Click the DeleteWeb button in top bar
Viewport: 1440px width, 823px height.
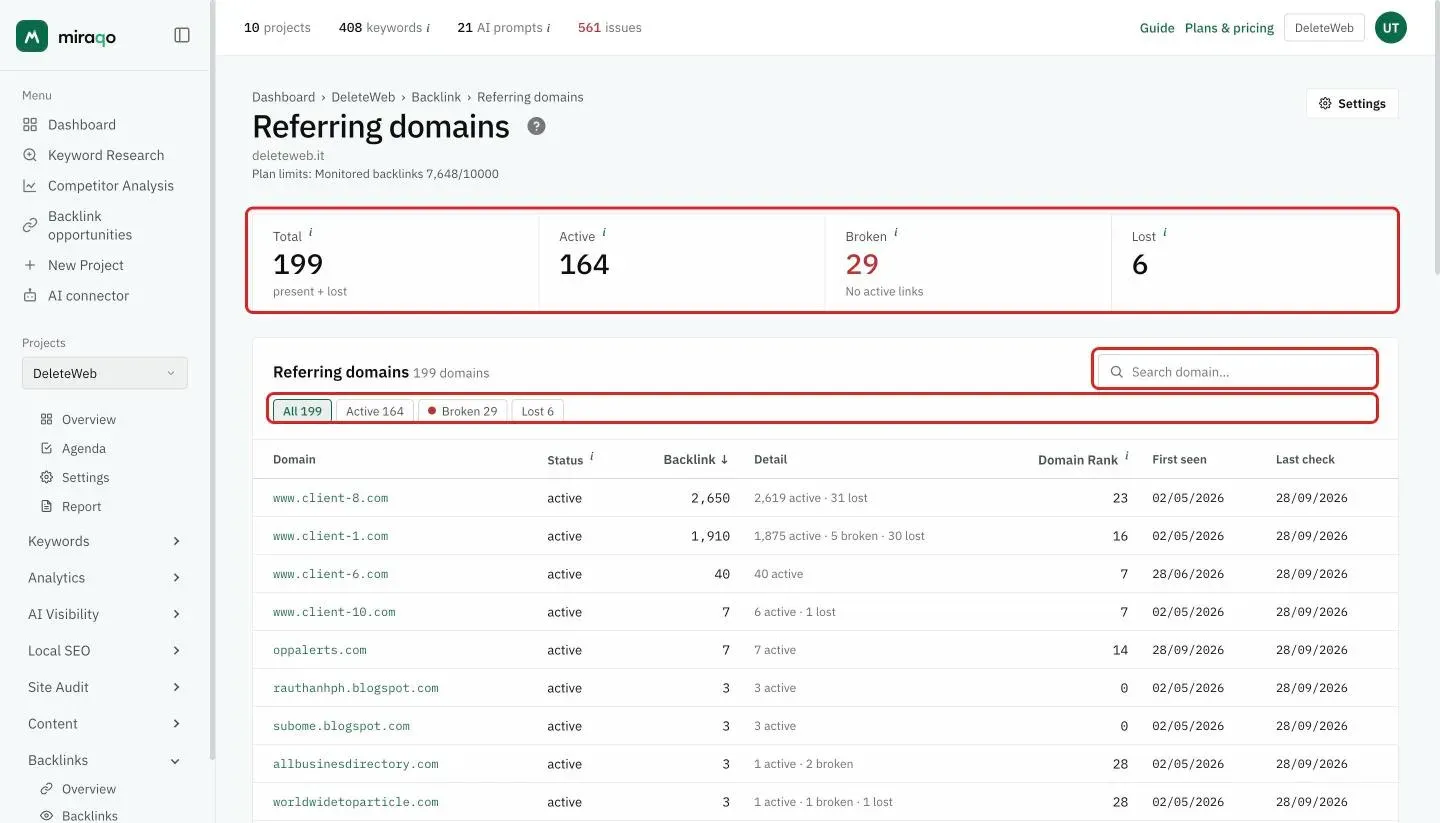(x=1324, y=28)
